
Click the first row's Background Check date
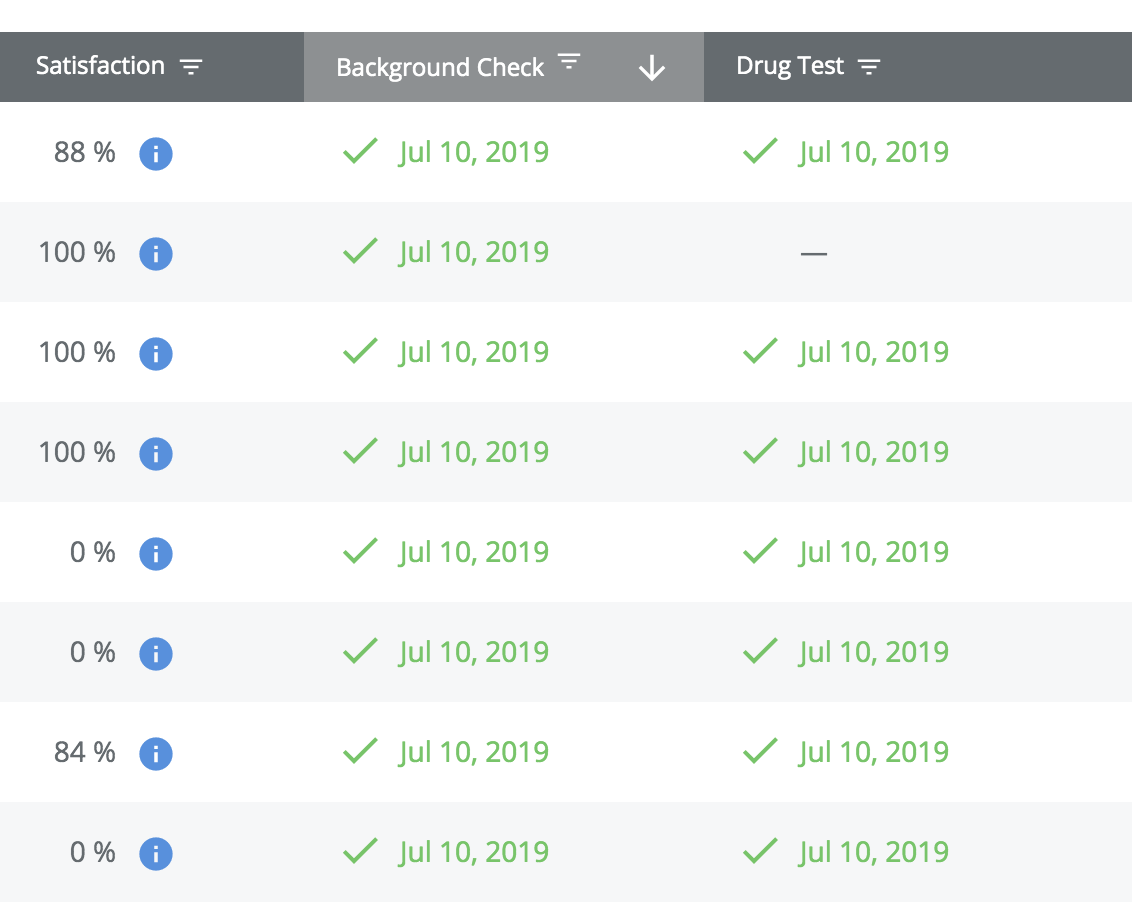pos(474,152)
